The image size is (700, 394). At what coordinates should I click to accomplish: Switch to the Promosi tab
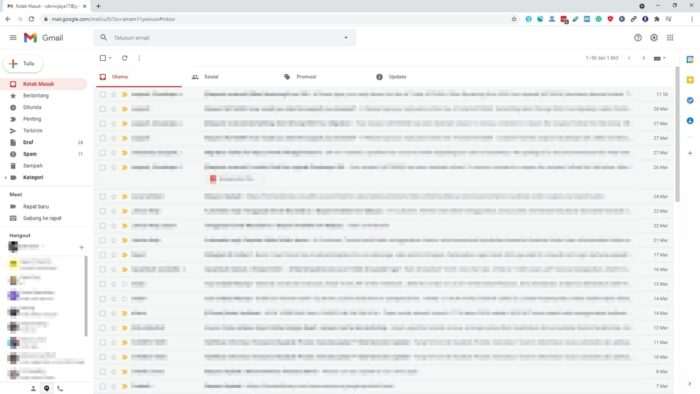point(306,77)
